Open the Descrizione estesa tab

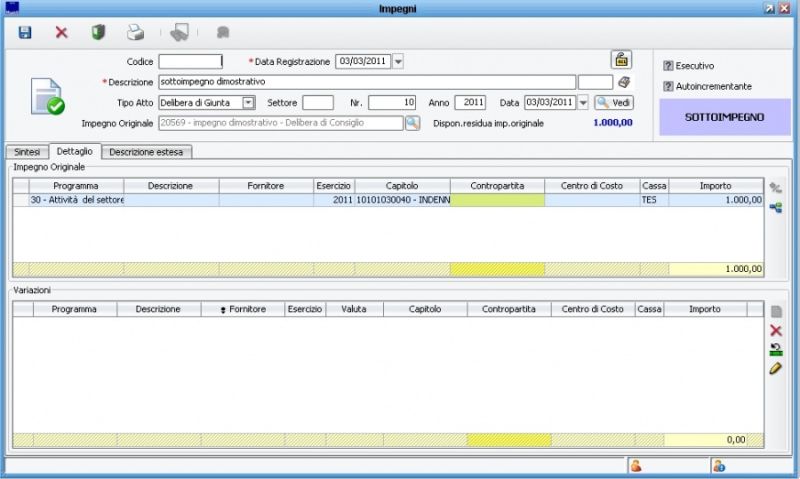tap(147, 152)
